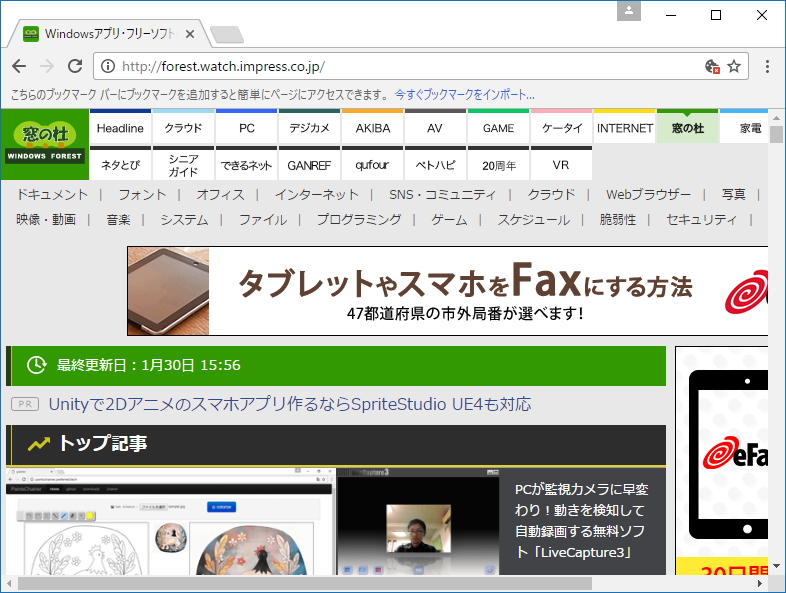Open the ドキュメント category link
Image resolution: width=786 pixels, height=593 pixels.
(53, 194)
